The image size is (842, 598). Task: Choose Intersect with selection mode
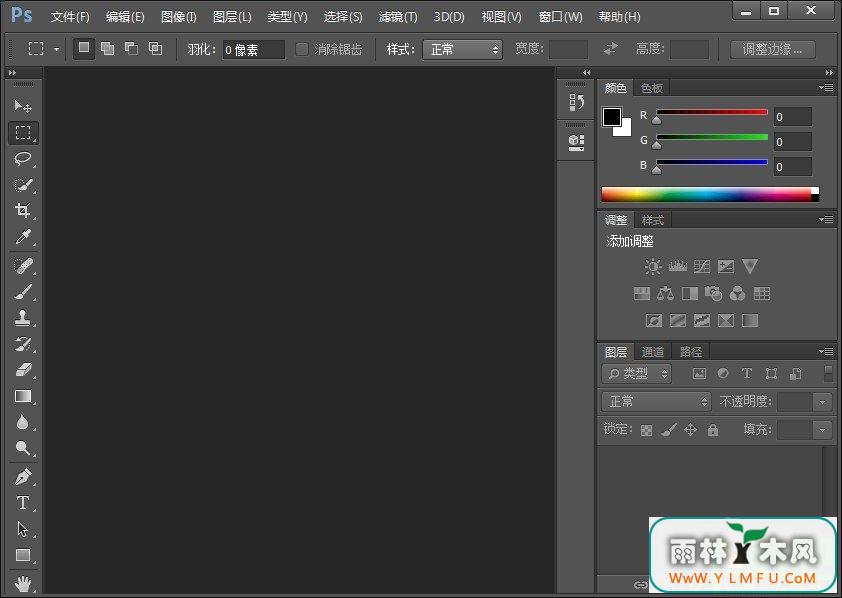[x=155, y=49]
